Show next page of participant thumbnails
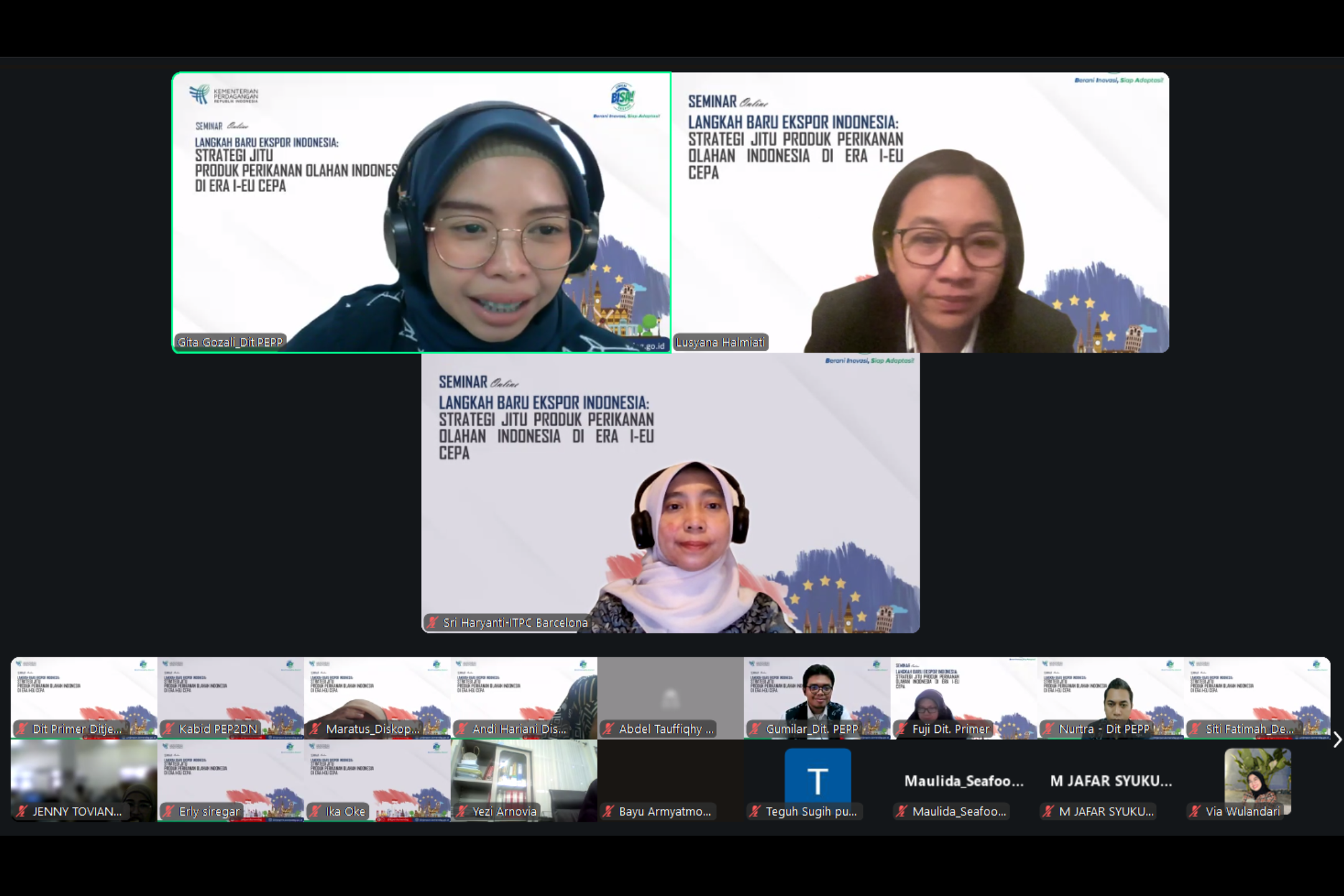The image size is (1344, 896). coord(1337,739)
